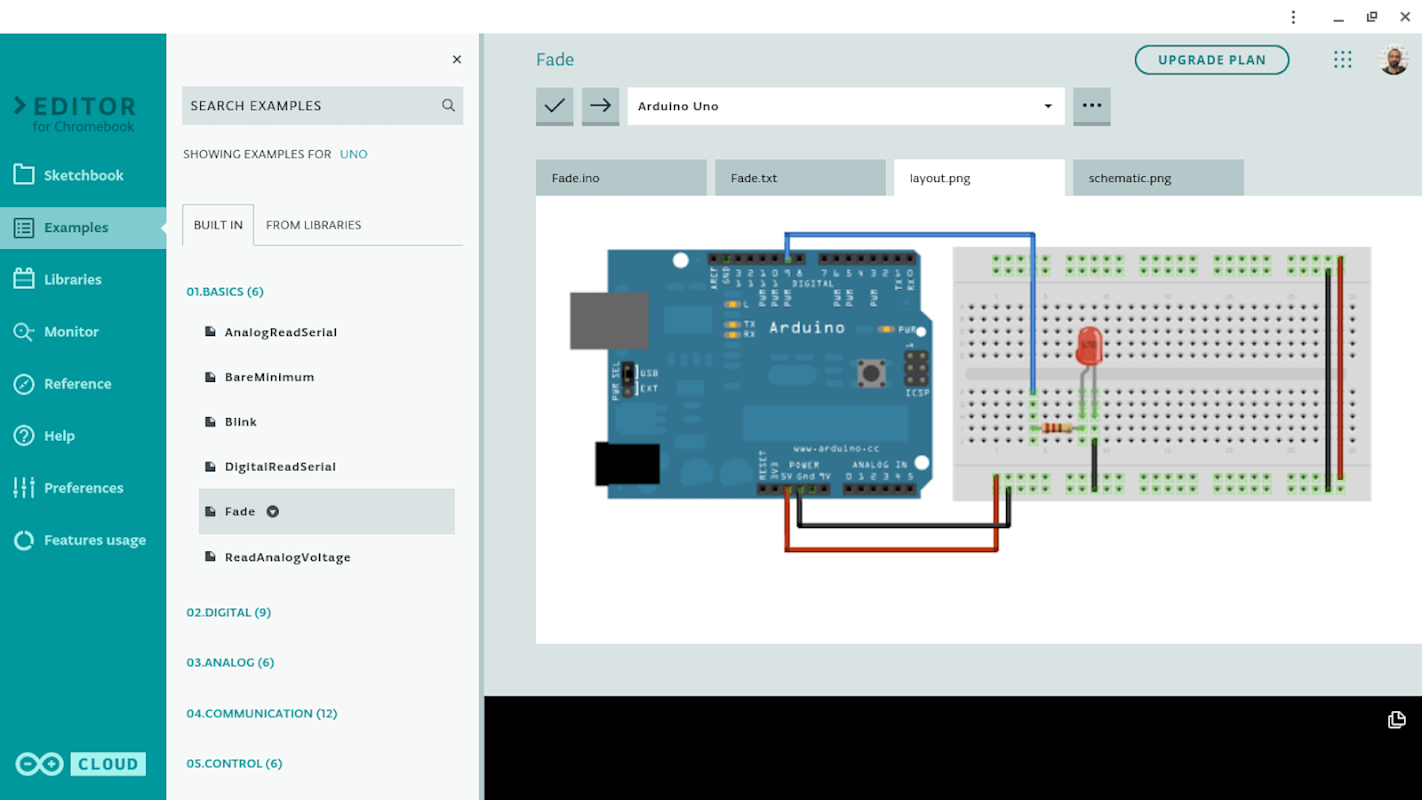Open the apps grid icon
Screen dimensions: 1422x800
click(x=1342, y=60)
